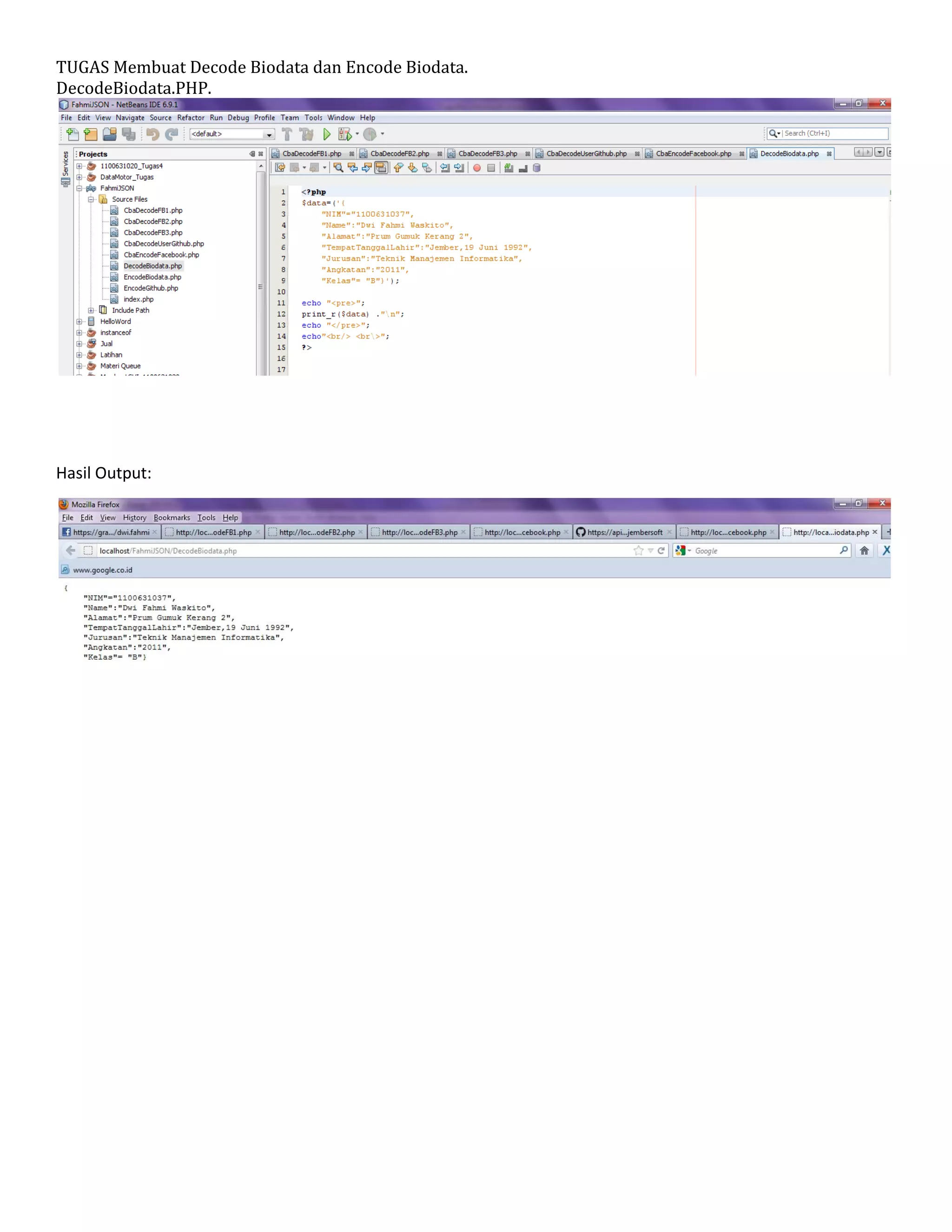Click the Clean and Build icon
The image size is (952, 1232).
coord(306,134)
